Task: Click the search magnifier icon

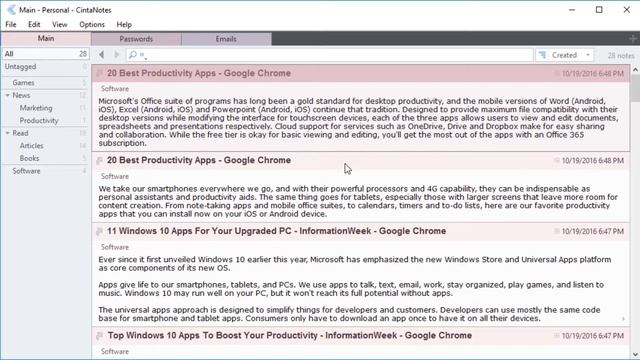Action: coord(133,55)
